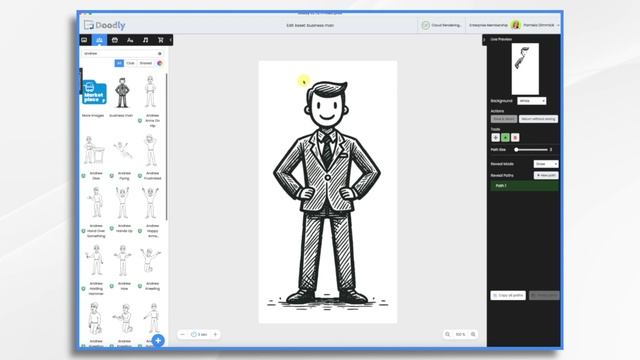The height and width of the screenshot is (360, 640).
Task: Collapse left panel with toolbar arrow
Action: pos(171,40)
